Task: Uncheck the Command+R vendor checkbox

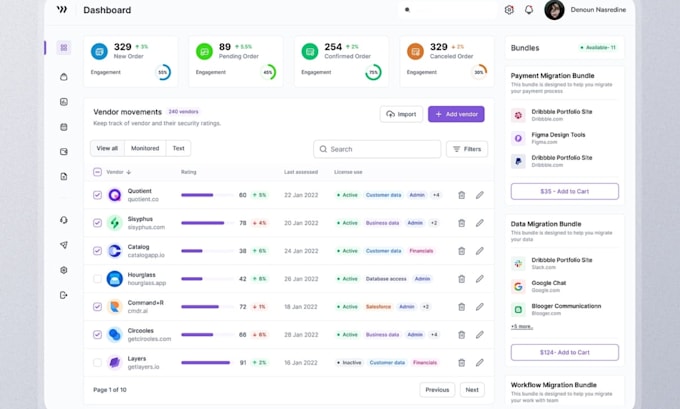Action: point(97,307)
